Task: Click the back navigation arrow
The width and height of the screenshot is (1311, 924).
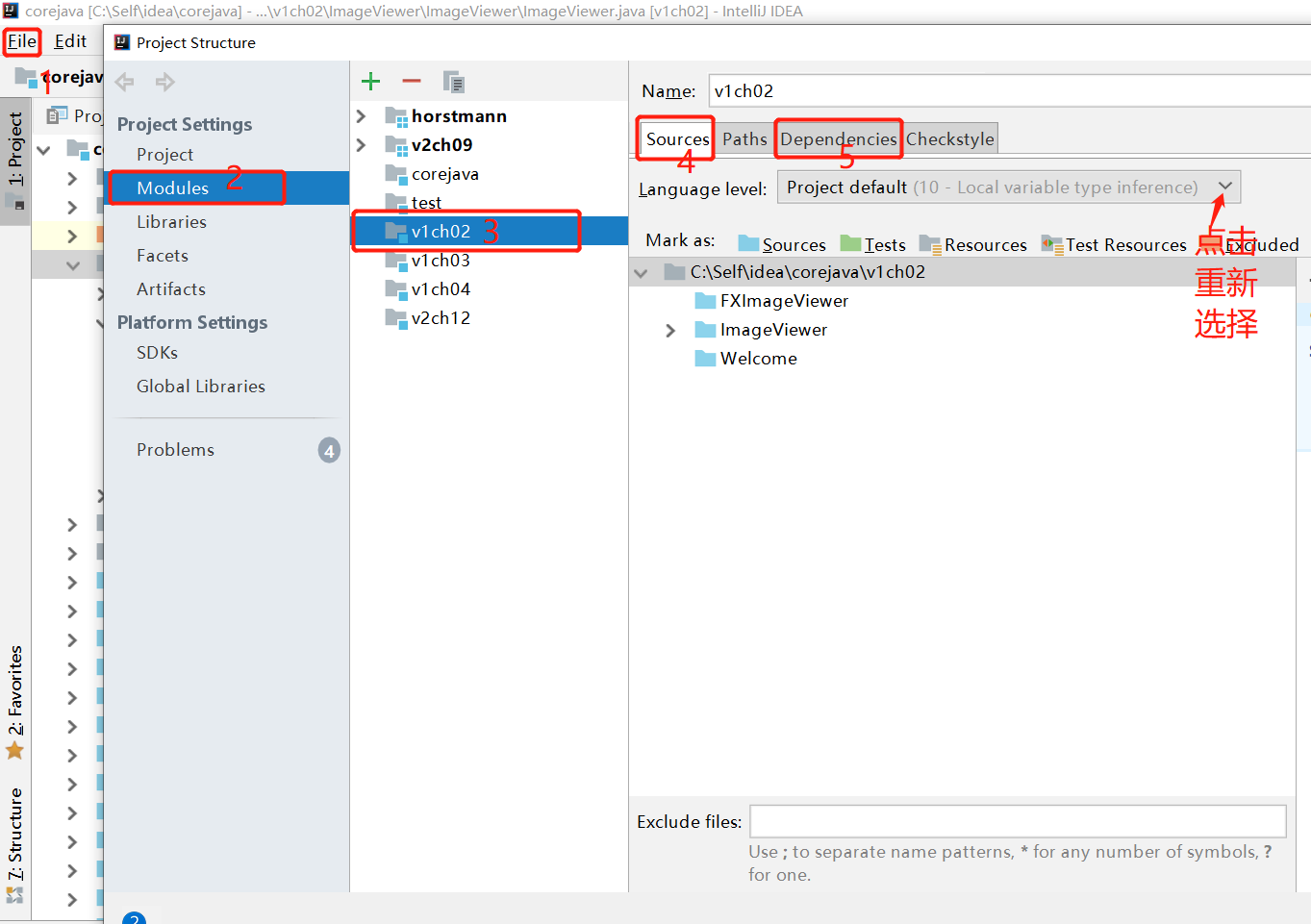Action: 124,82
